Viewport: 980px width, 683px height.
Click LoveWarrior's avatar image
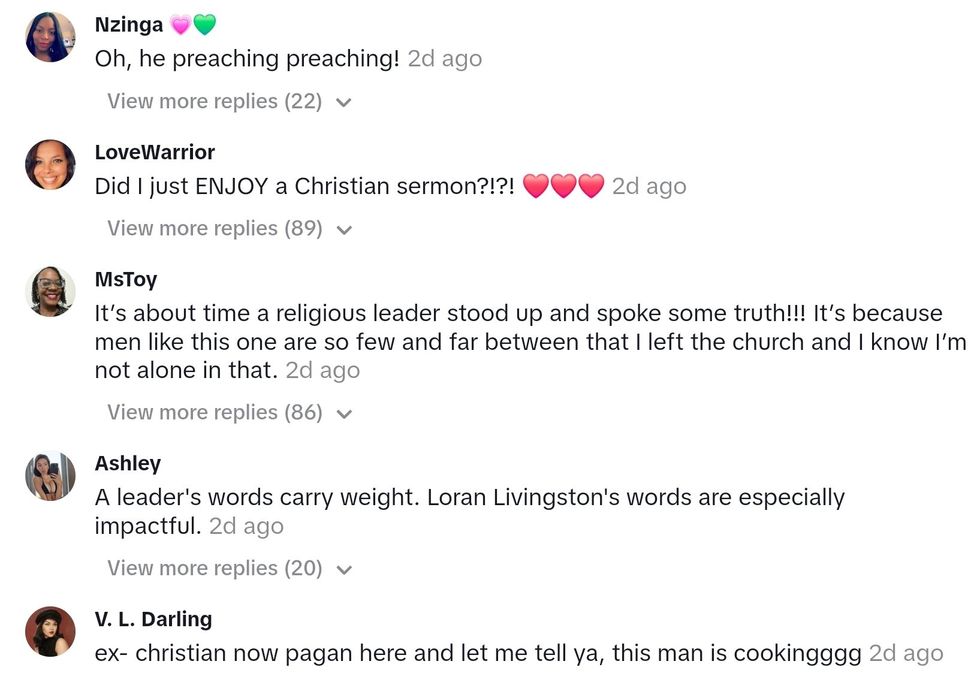[50, 165]
